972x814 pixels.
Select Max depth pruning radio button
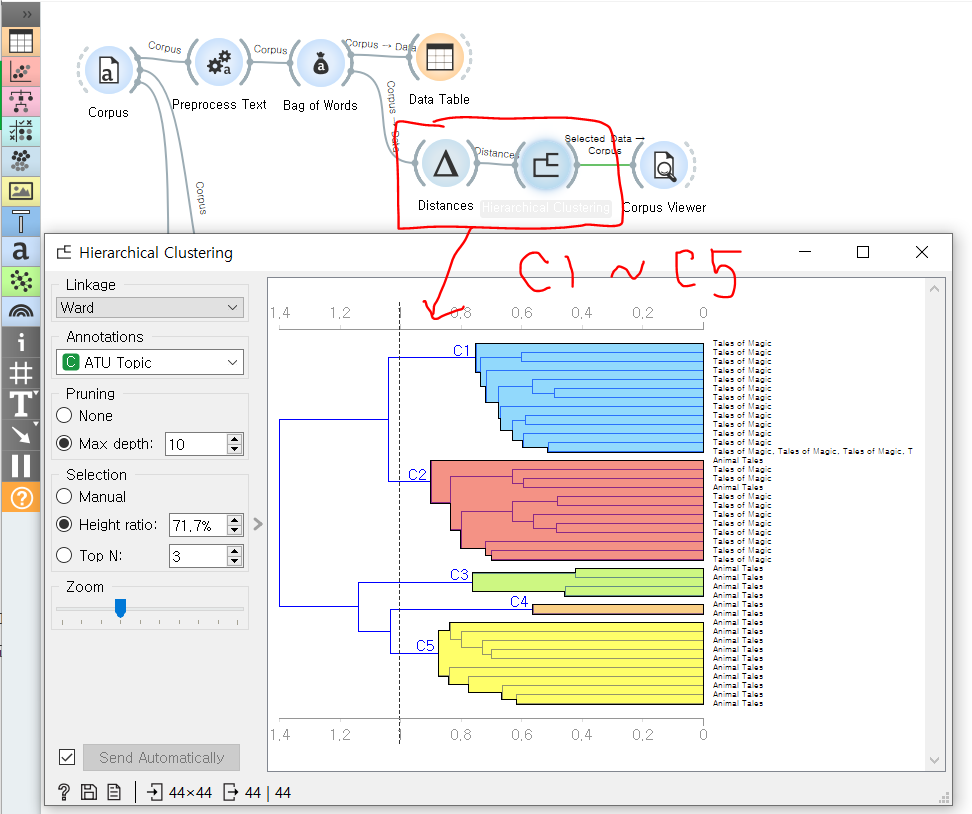tap(64, 443)
